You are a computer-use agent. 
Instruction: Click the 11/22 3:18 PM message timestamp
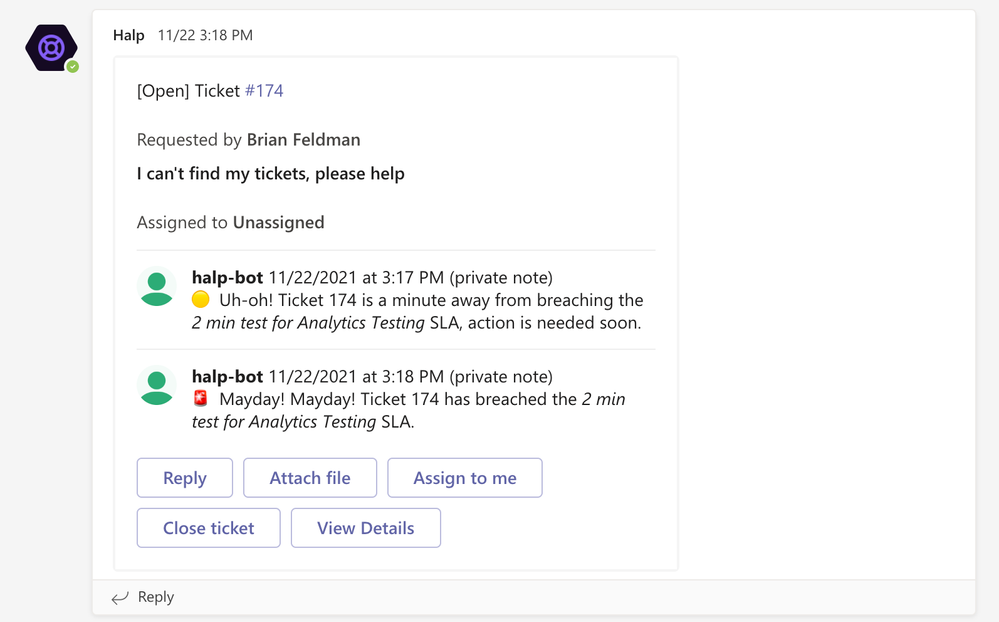coord(205,35)
